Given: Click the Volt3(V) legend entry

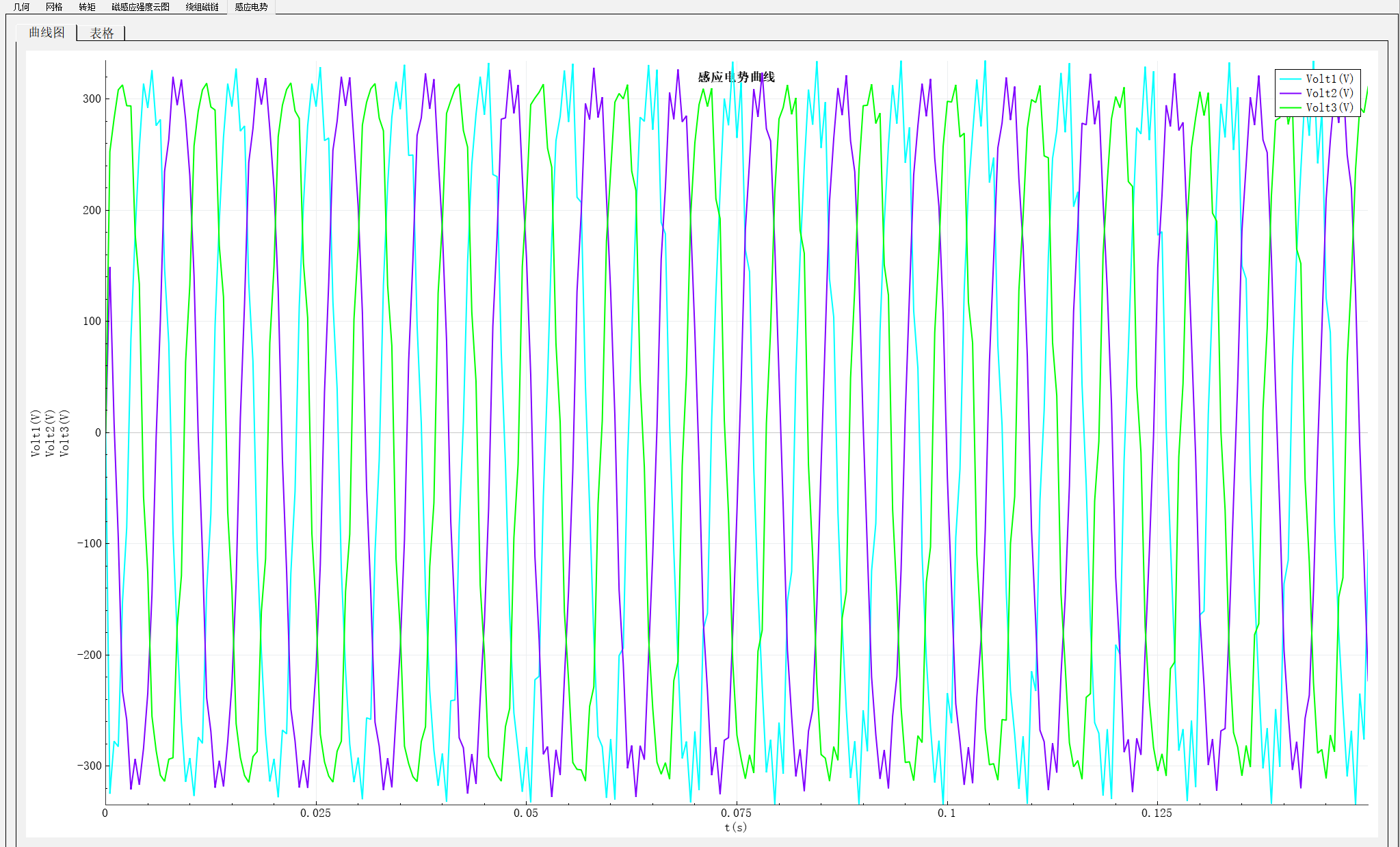Looking at the screenshot, I should (1330, 107).
